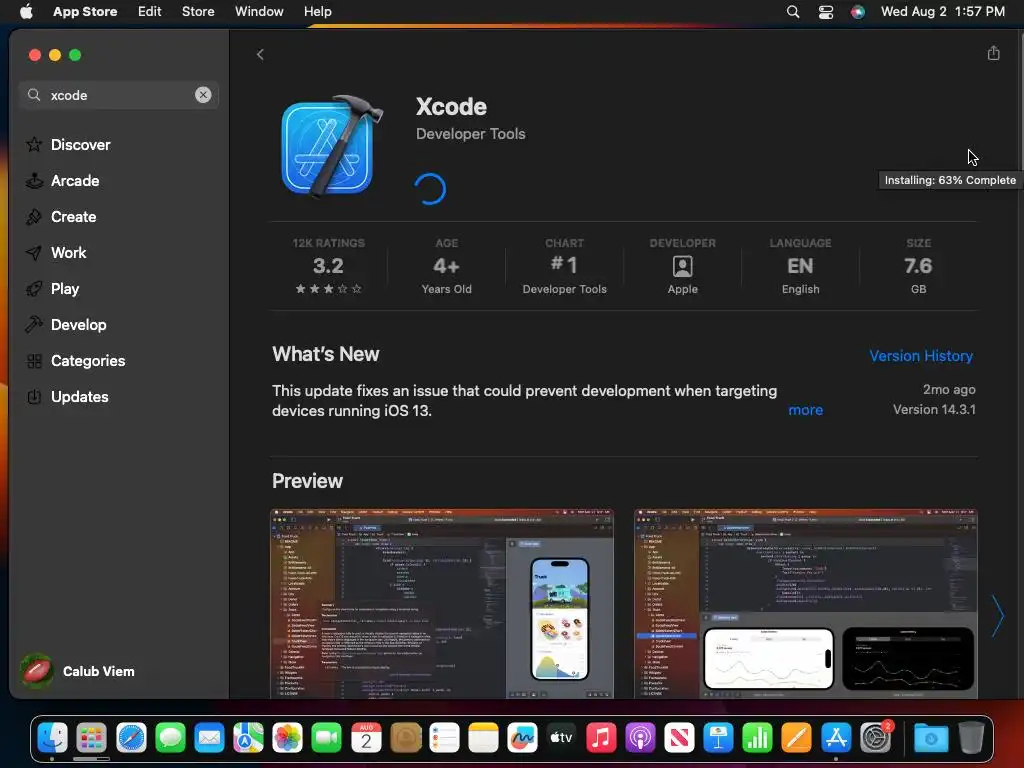
Task: Open App Store from the Dock
Action: 836,738
